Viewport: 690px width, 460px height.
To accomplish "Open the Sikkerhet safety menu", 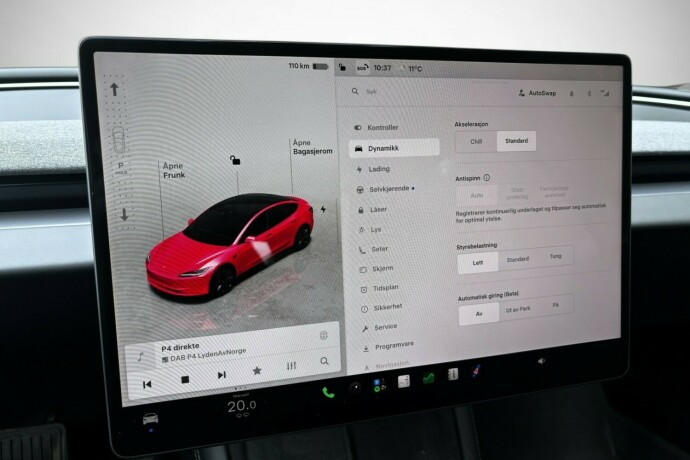I will (x=382, y=308).
